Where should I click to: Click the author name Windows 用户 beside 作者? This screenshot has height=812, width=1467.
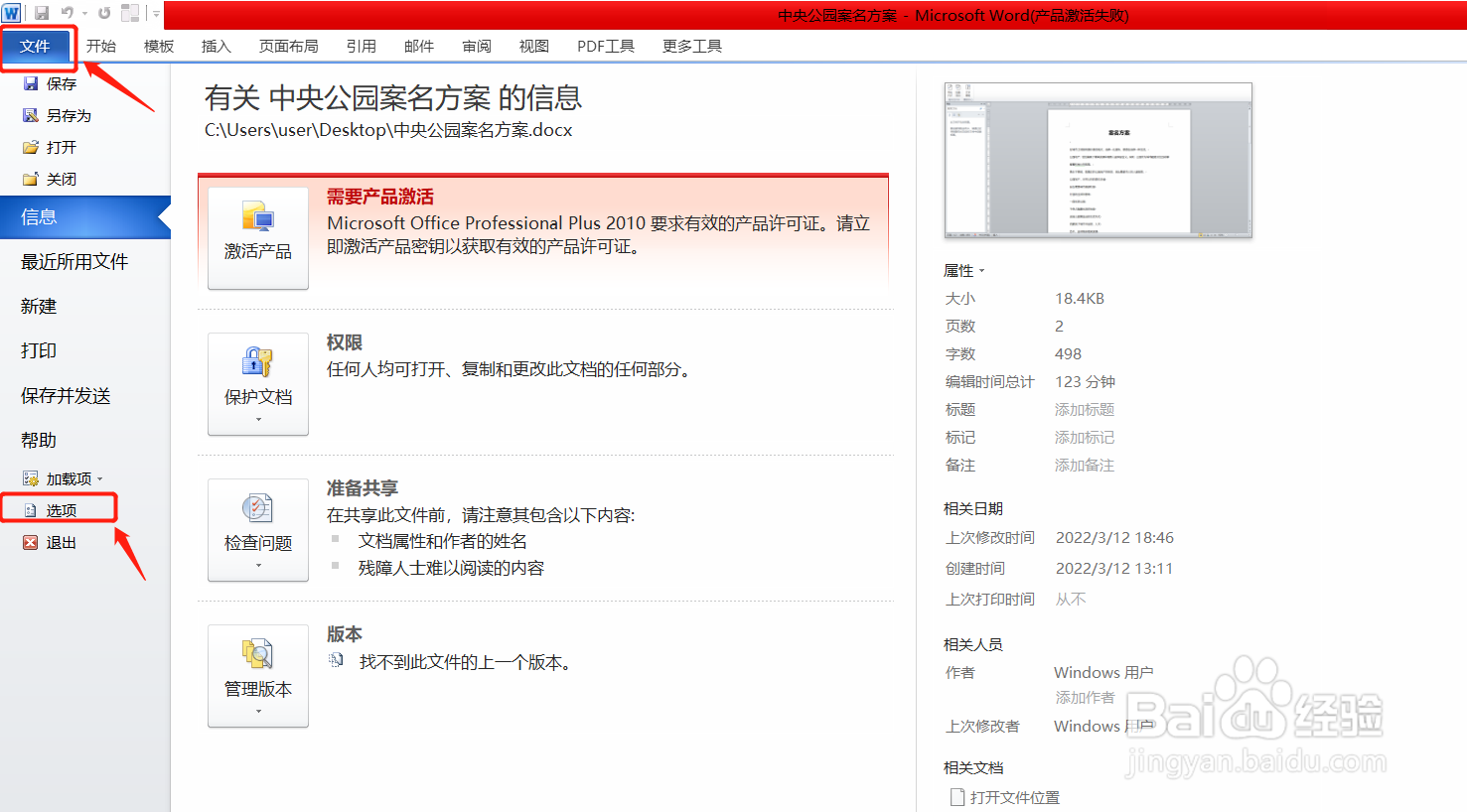1103,672
